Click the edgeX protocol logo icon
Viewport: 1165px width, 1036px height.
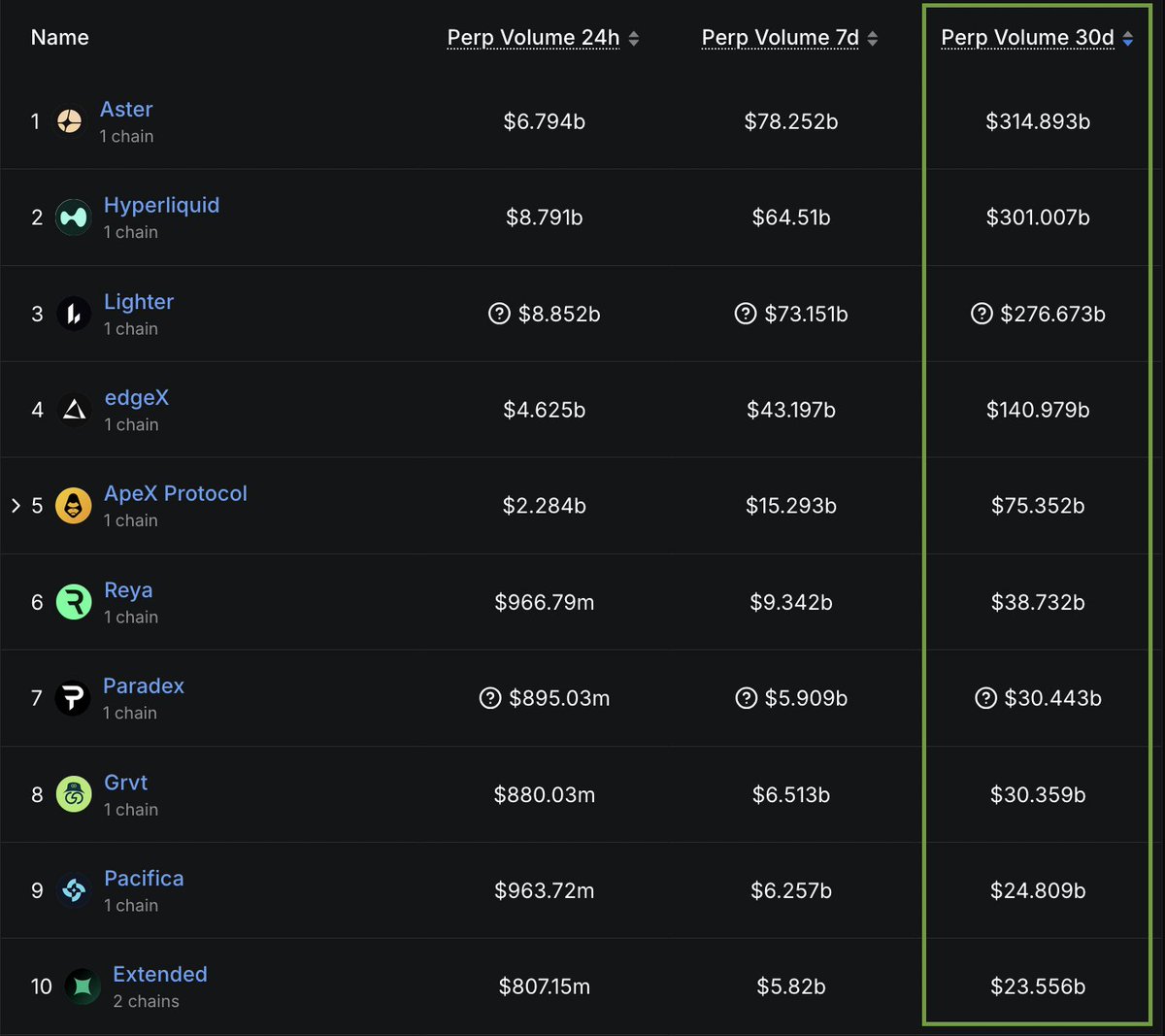[x=74, y=410]
